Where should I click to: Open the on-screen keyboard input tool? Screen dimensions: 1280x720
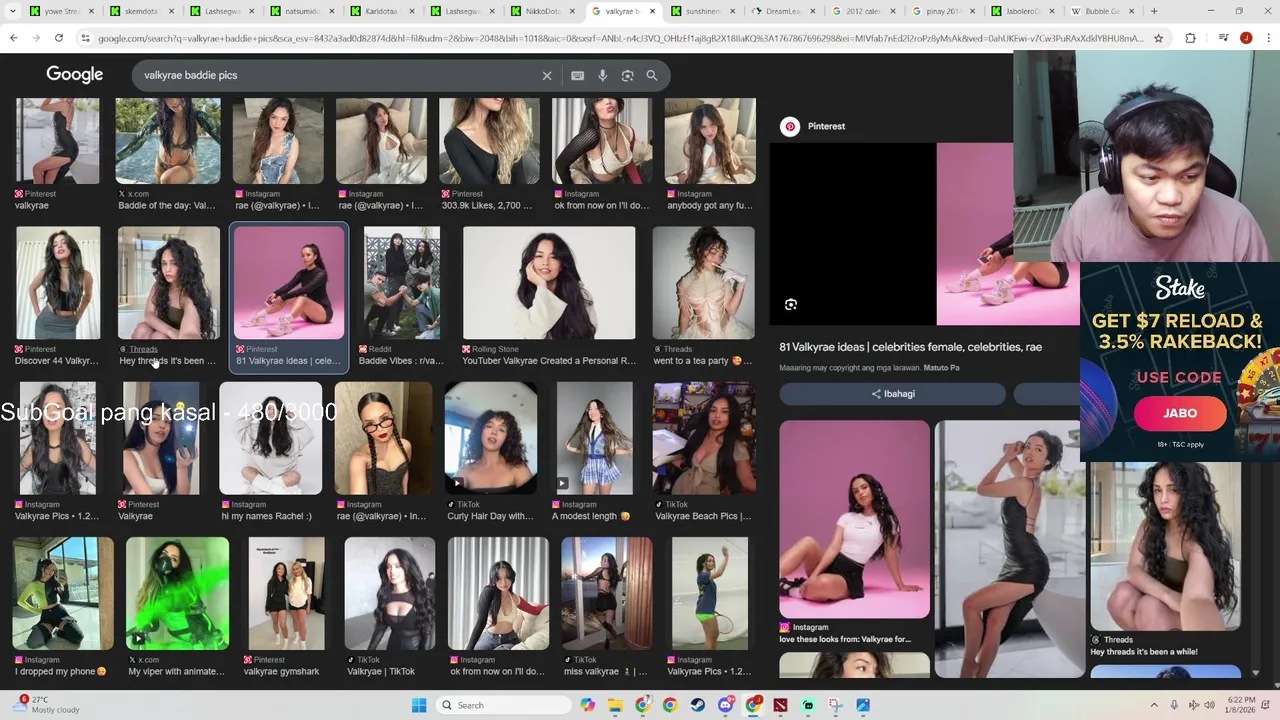pyautogui.click(x=577, y=75)
